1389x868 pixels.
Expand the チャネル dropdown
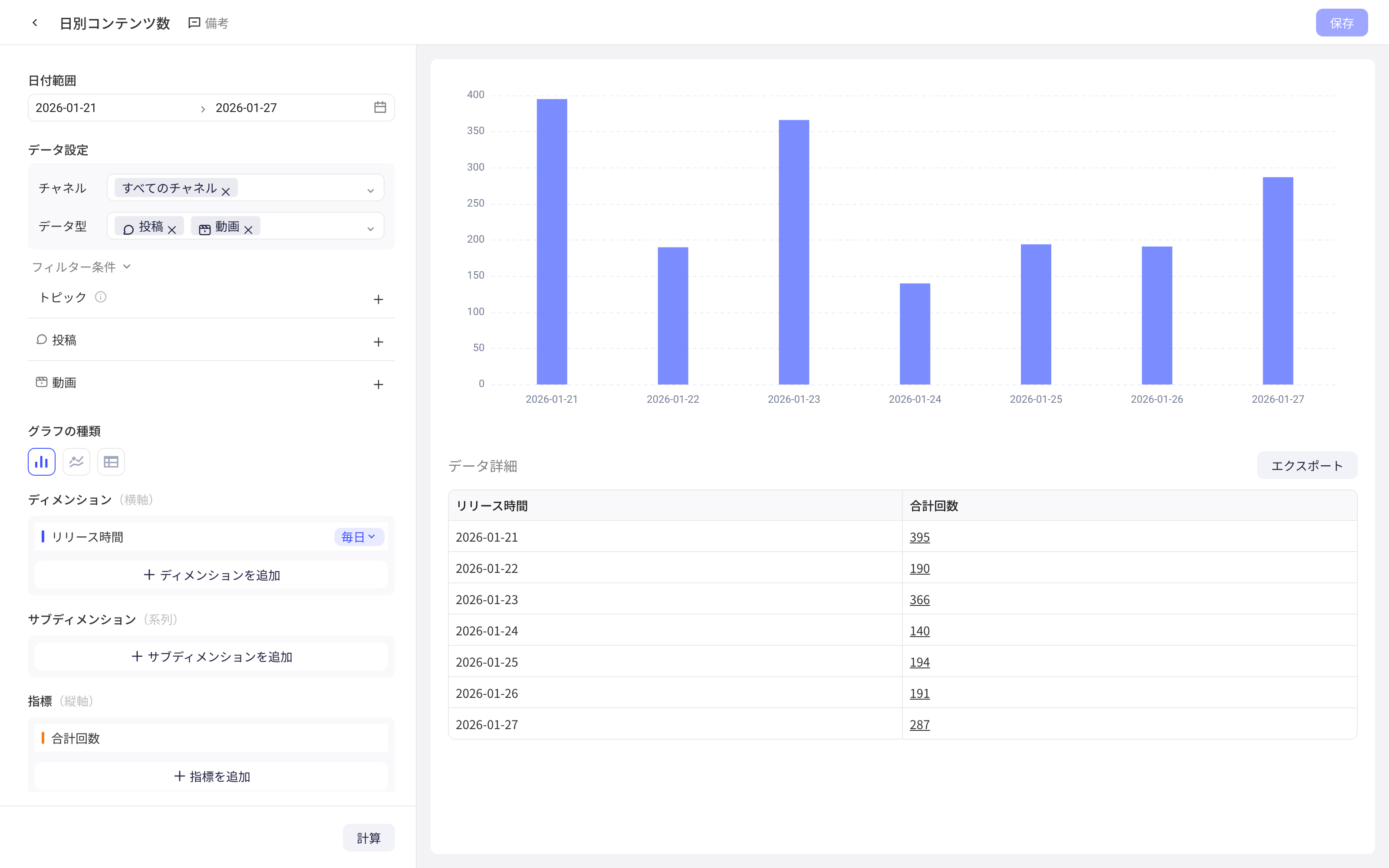tap(371, 191)
